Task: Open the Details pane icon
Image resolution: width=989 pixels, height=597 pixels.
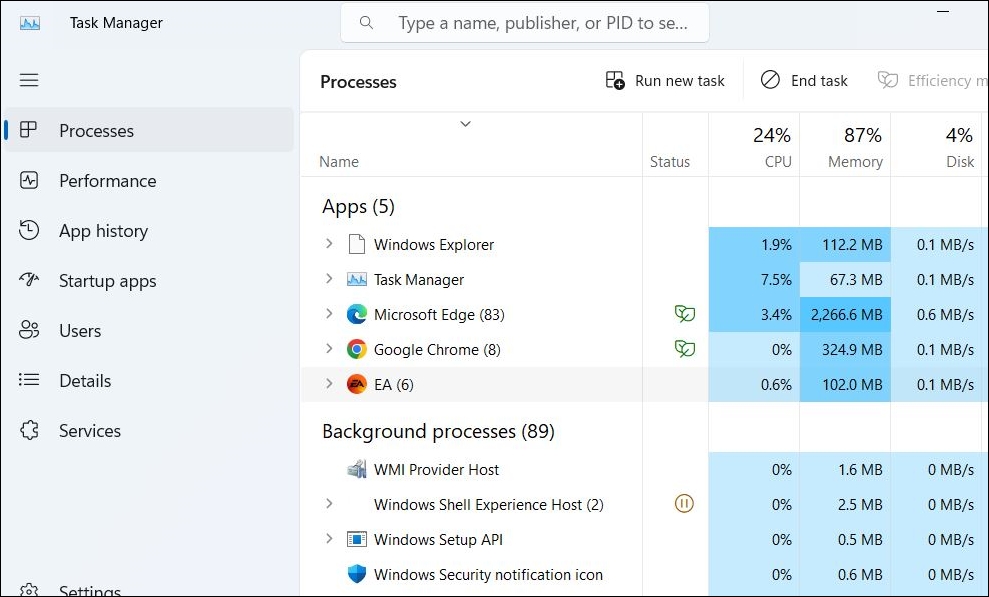Action: (31, 380)
